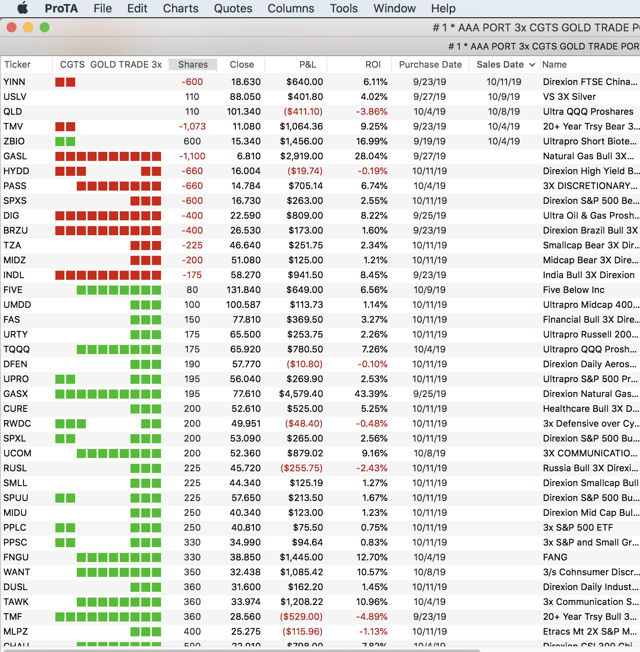Image resolution: width=640 pixels, height=652 pixels.
Task: Select the SMLL ticker
Action: click(x=15, y=483)
